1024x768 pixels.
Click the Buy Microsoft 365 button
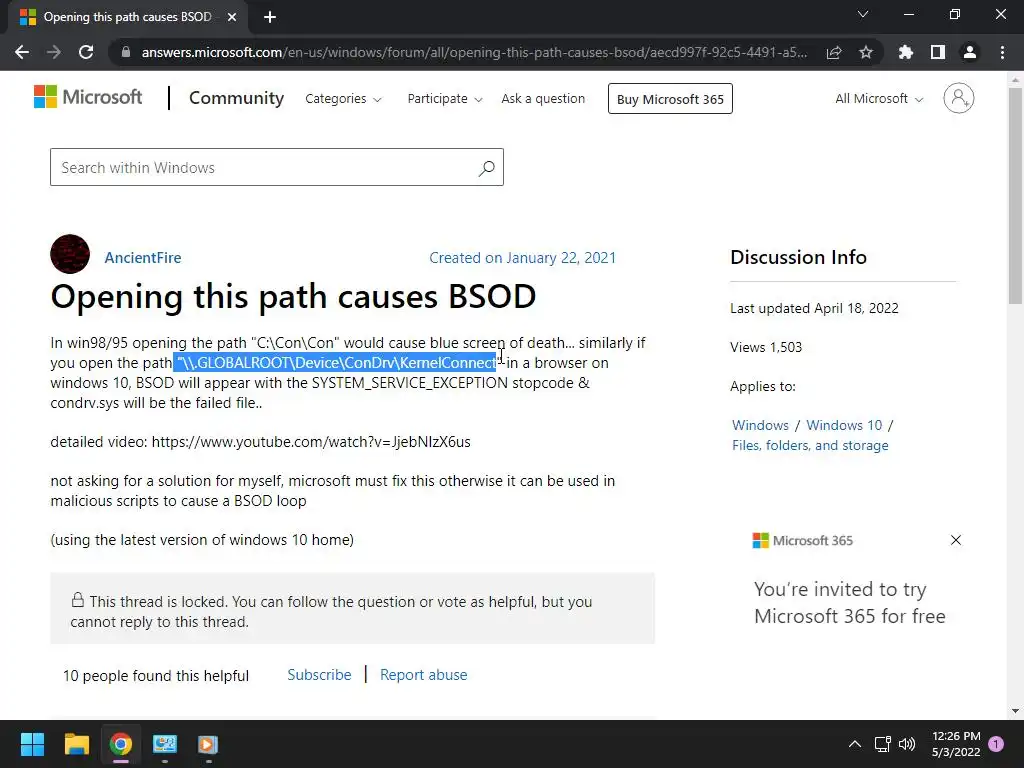click(x=670, y=99)
